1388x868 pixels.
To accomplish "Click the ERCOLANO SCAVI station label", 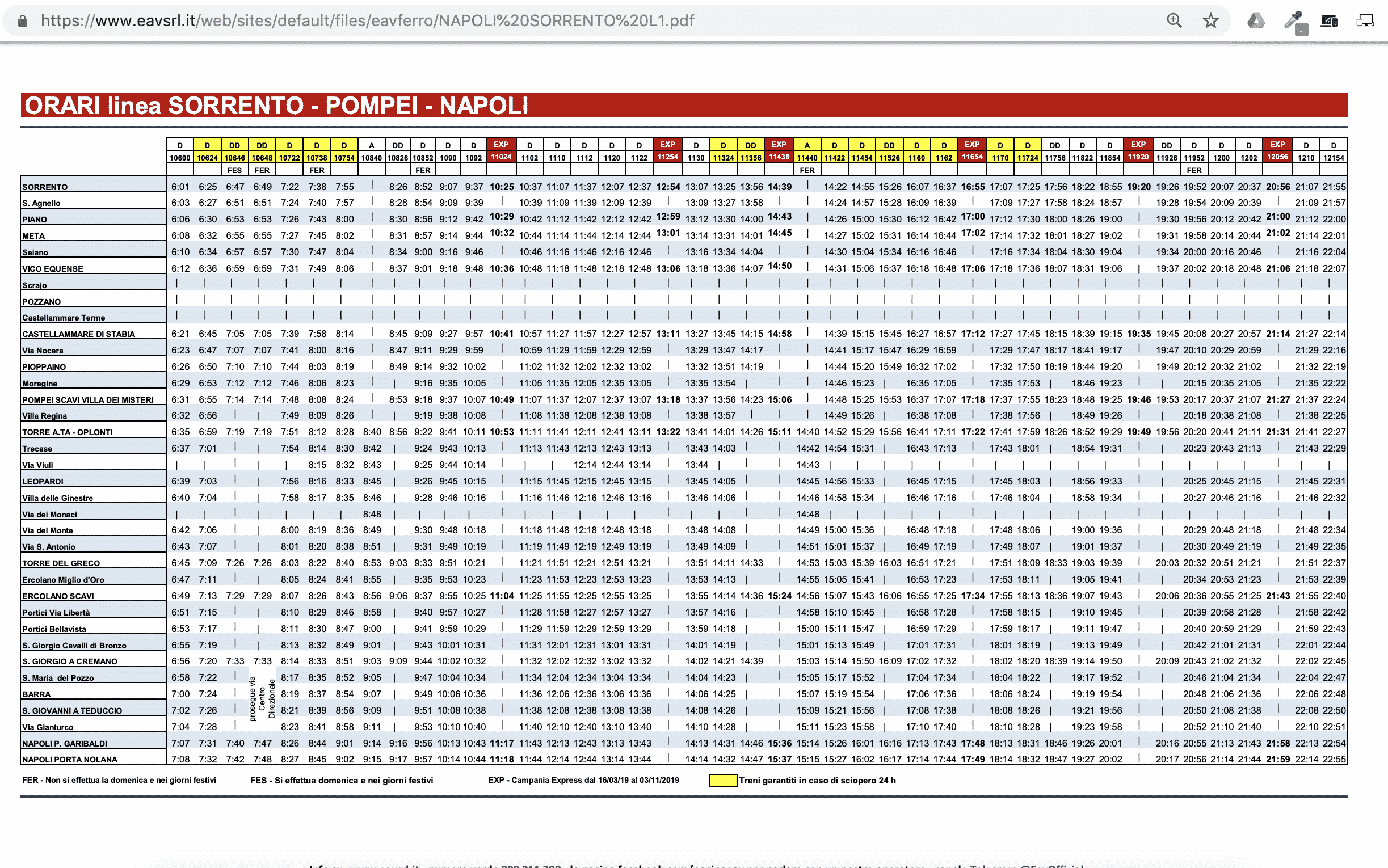I will [58, 596].
